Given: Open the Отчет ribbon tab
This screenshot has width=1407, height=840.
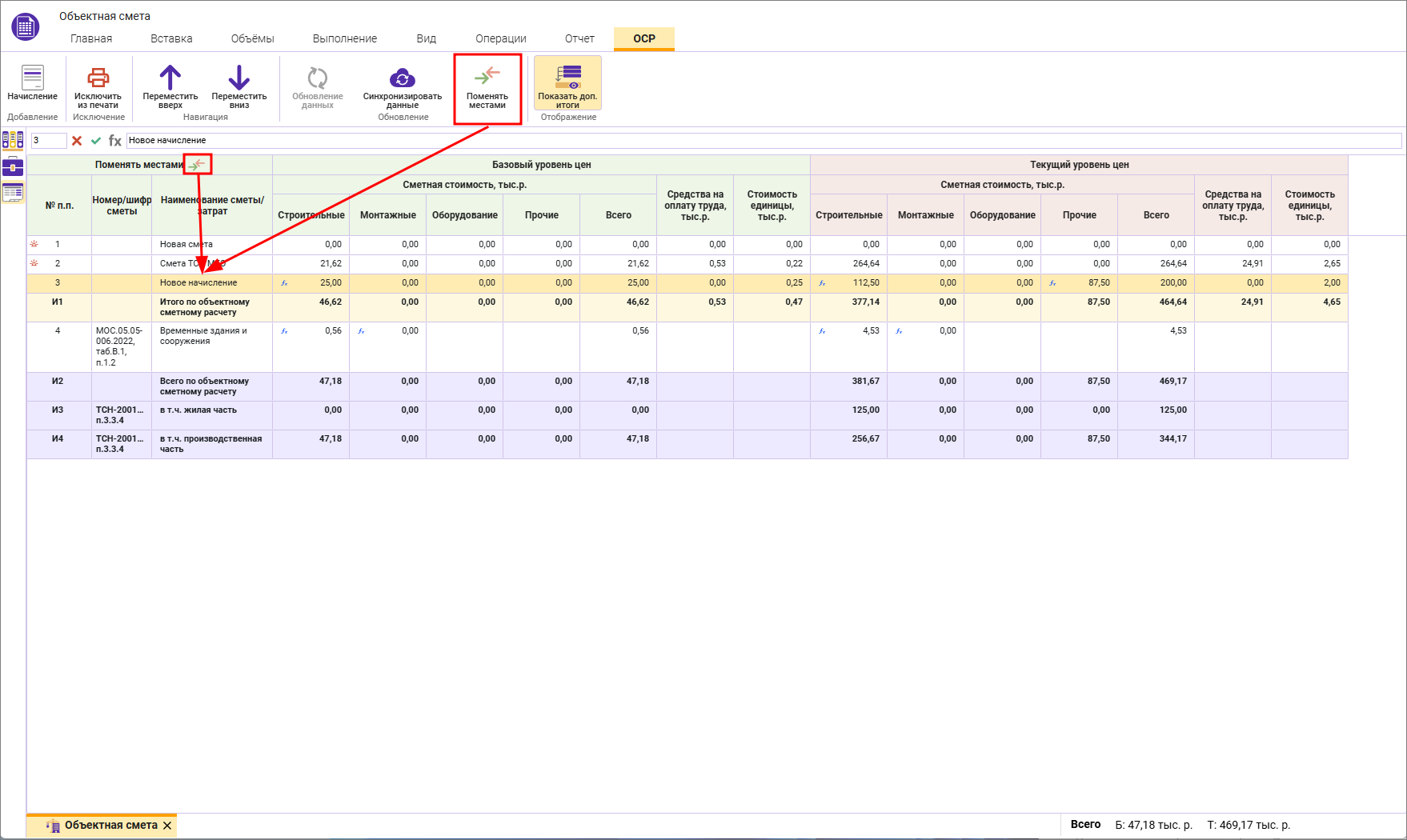Looking at the screenshot, I should (x=579, y=38).
